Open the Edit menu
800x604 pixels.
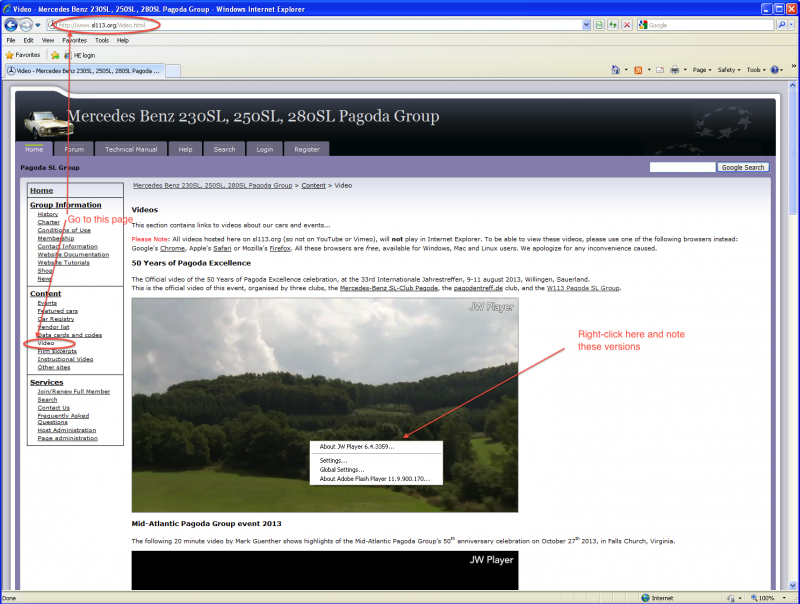coord(29,40)
